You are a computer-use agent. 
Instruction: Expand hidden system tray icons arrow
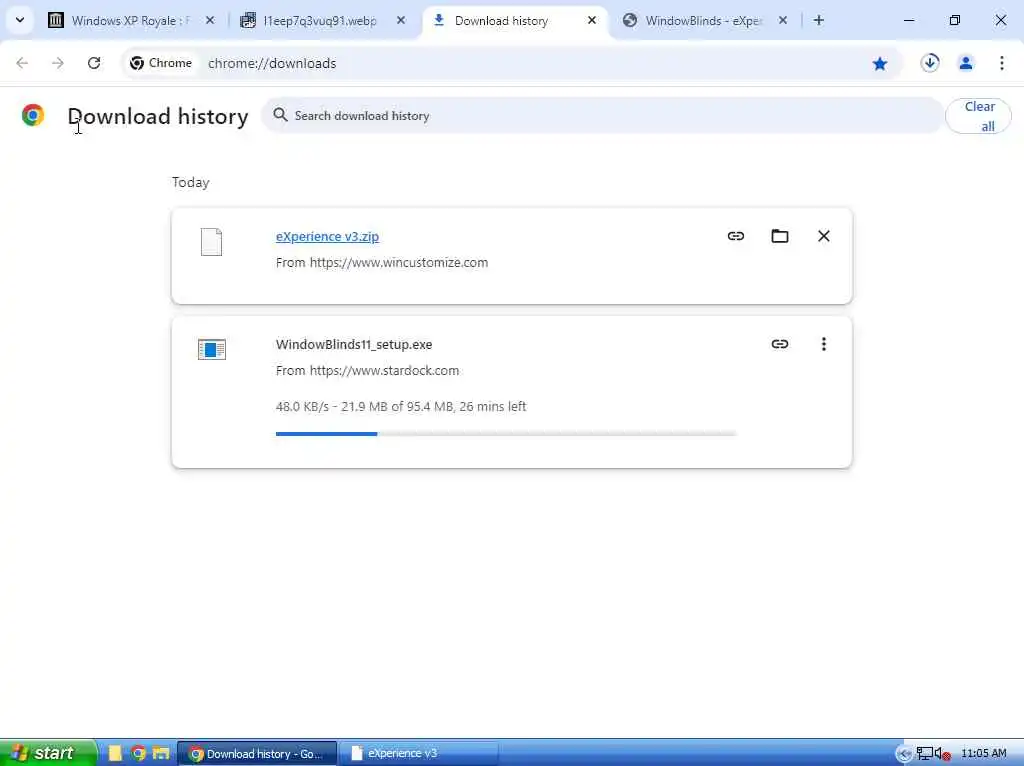[904, 754]
